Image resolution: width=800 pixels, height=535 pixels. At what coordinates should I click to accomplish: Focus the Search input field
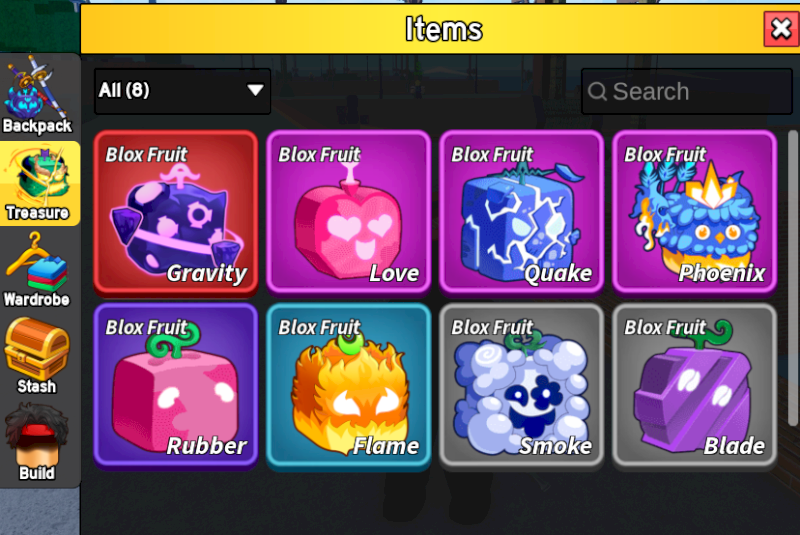click(687, 91)
